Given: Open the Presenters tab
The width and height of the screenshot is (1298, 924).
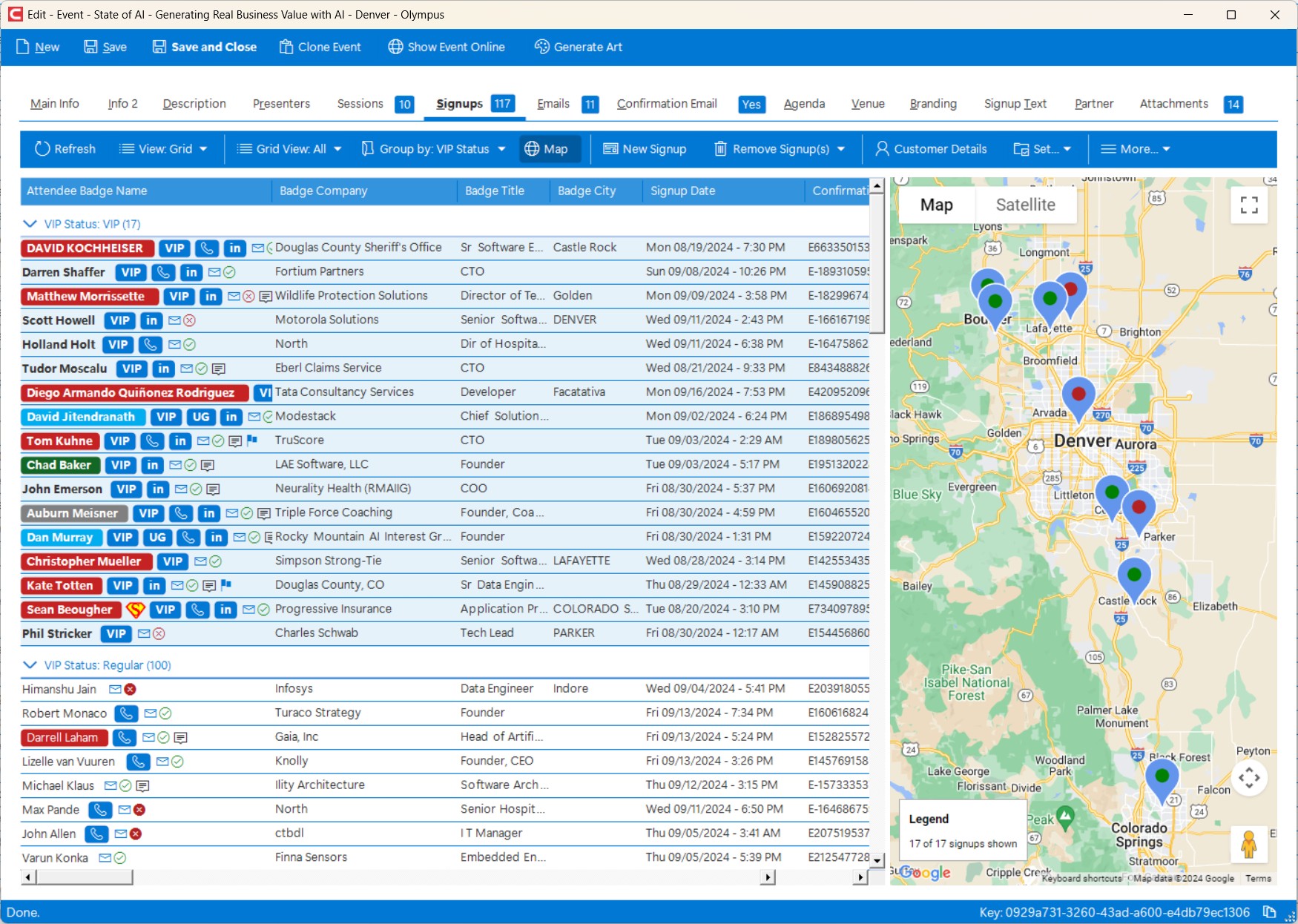Looking at the screenshot, I should pyautogui.click(x=281, y=104).
